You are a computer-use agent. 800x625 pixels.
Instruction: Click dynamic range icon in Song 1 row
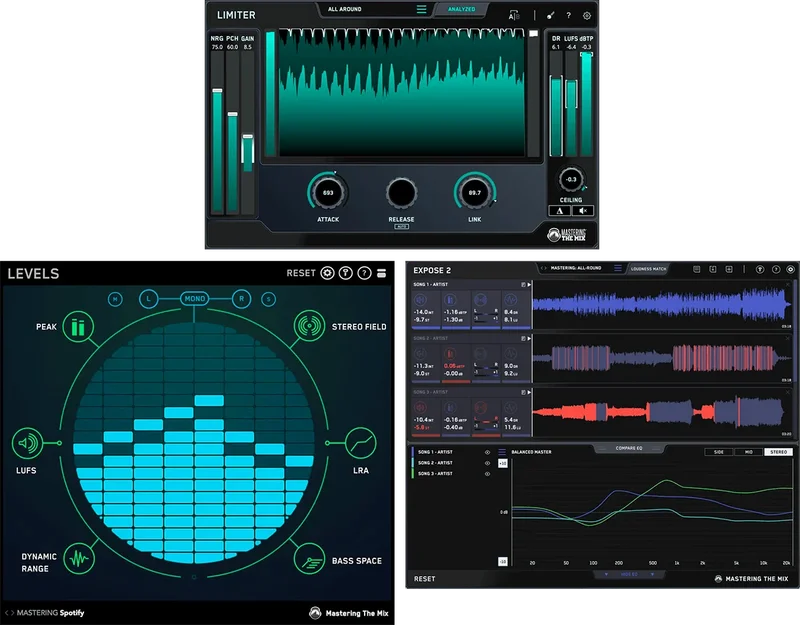[510, 300]
